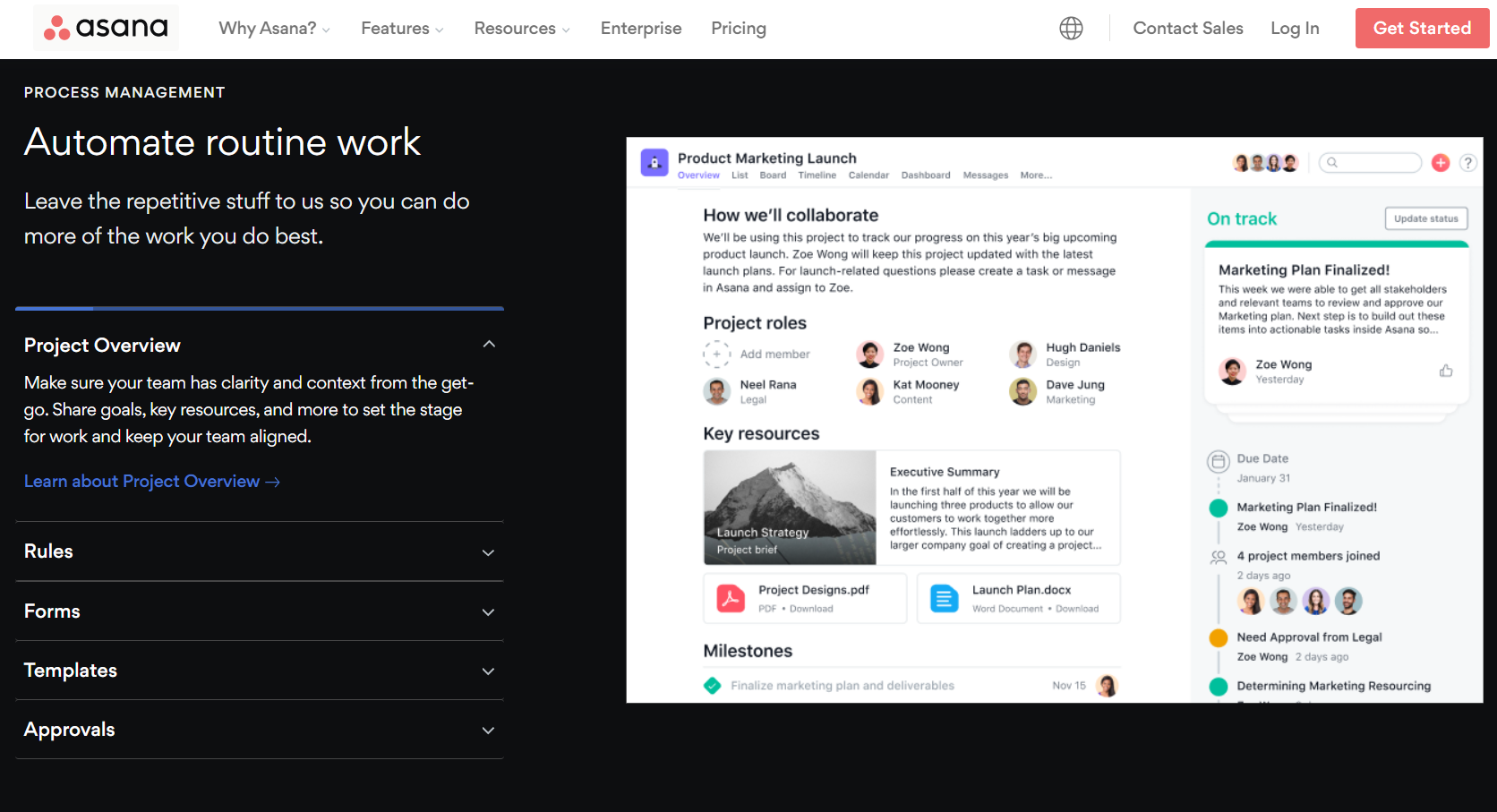Open the language globe selector
1497x812 pixels.
1071,29
